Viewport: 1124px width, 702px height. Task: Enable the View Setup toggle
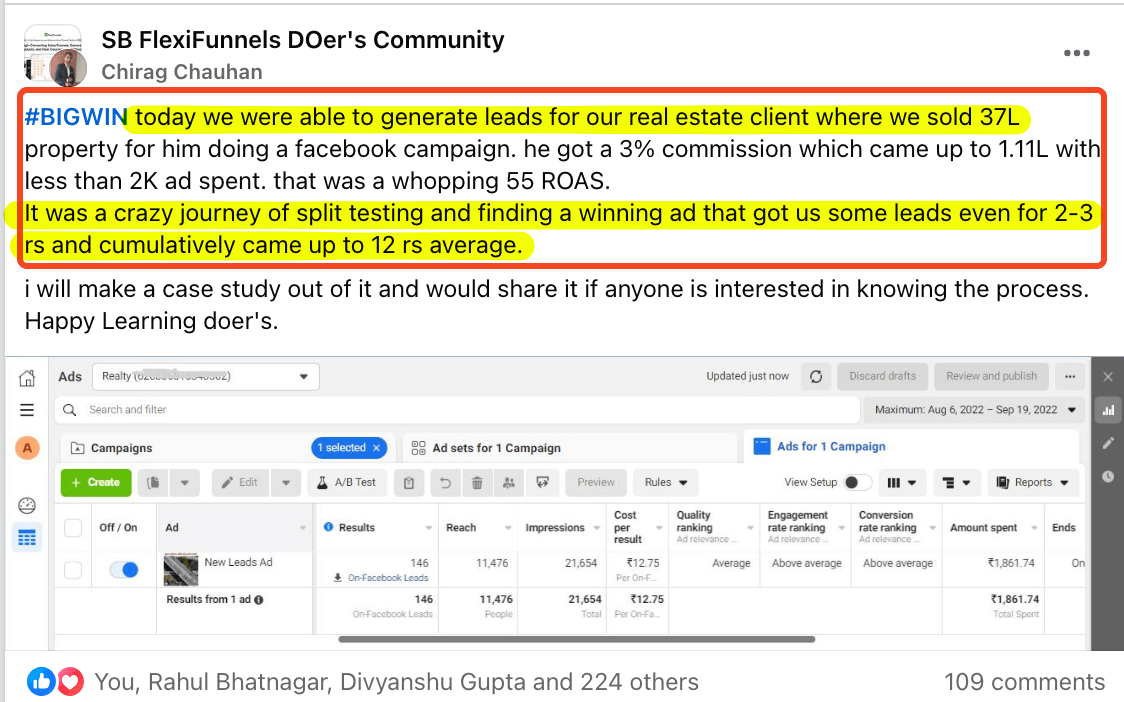point(857,482)
